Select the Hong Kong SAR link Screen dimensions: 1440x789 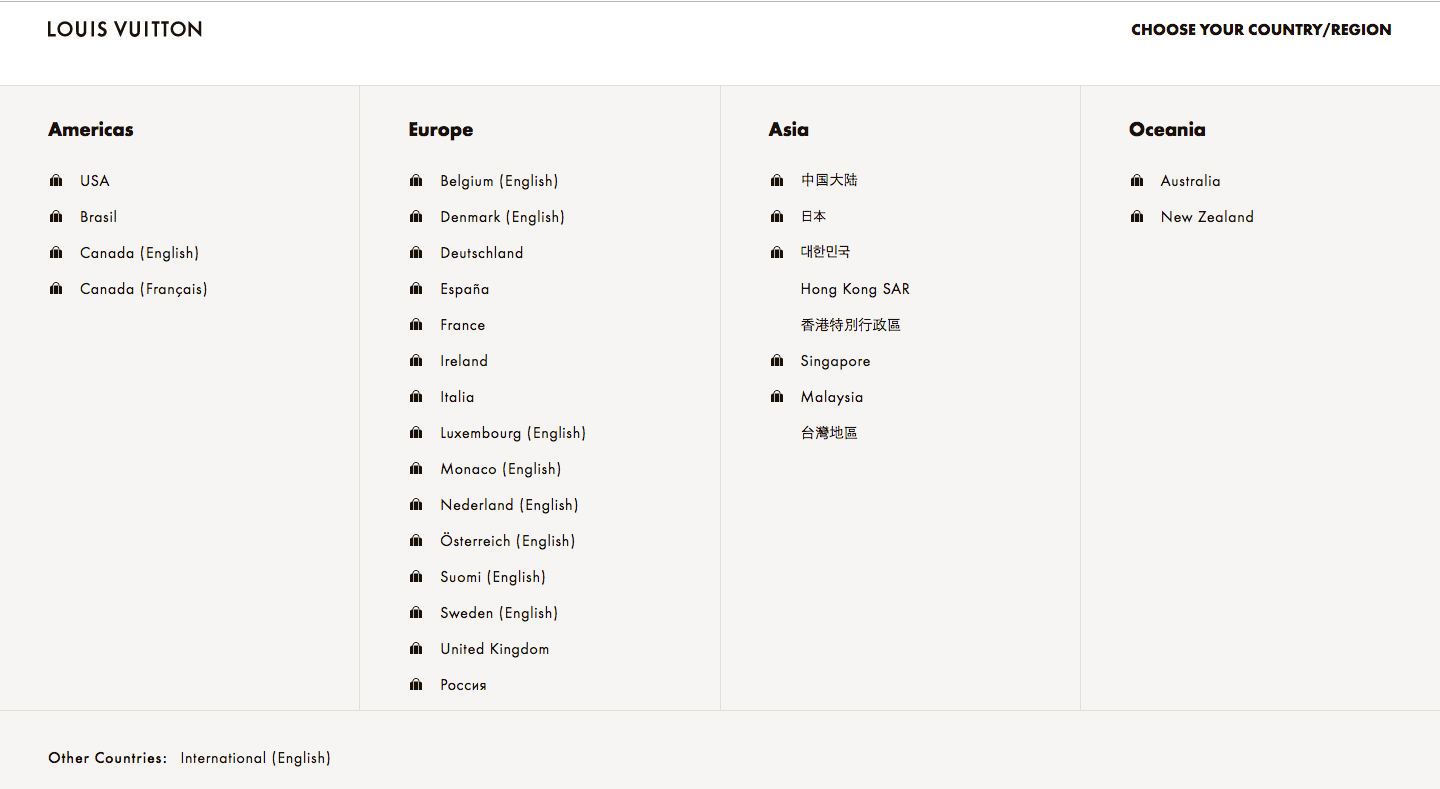tap(855, 289)
